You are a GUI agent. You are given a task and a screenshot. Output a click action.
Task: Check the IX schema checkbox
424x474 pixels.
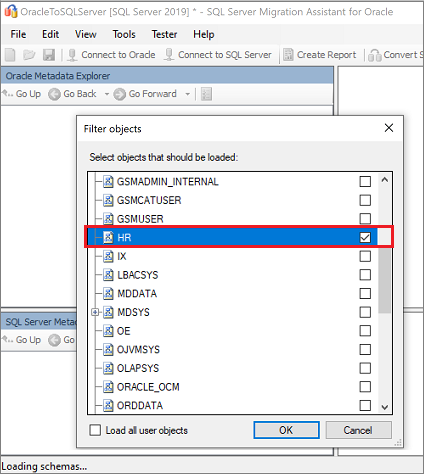365,256
